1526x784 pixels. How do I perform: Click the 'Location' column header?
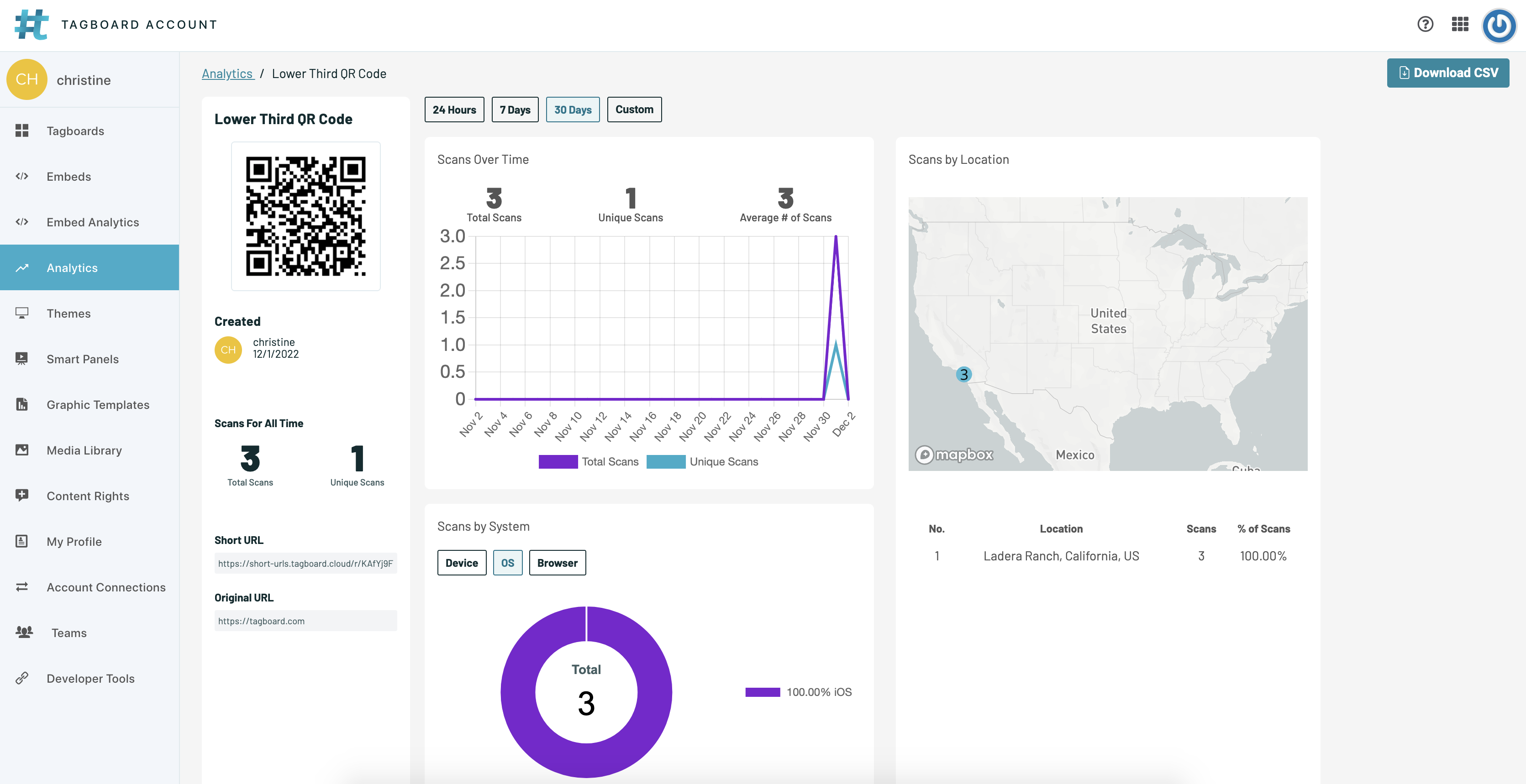point(1061,528)
